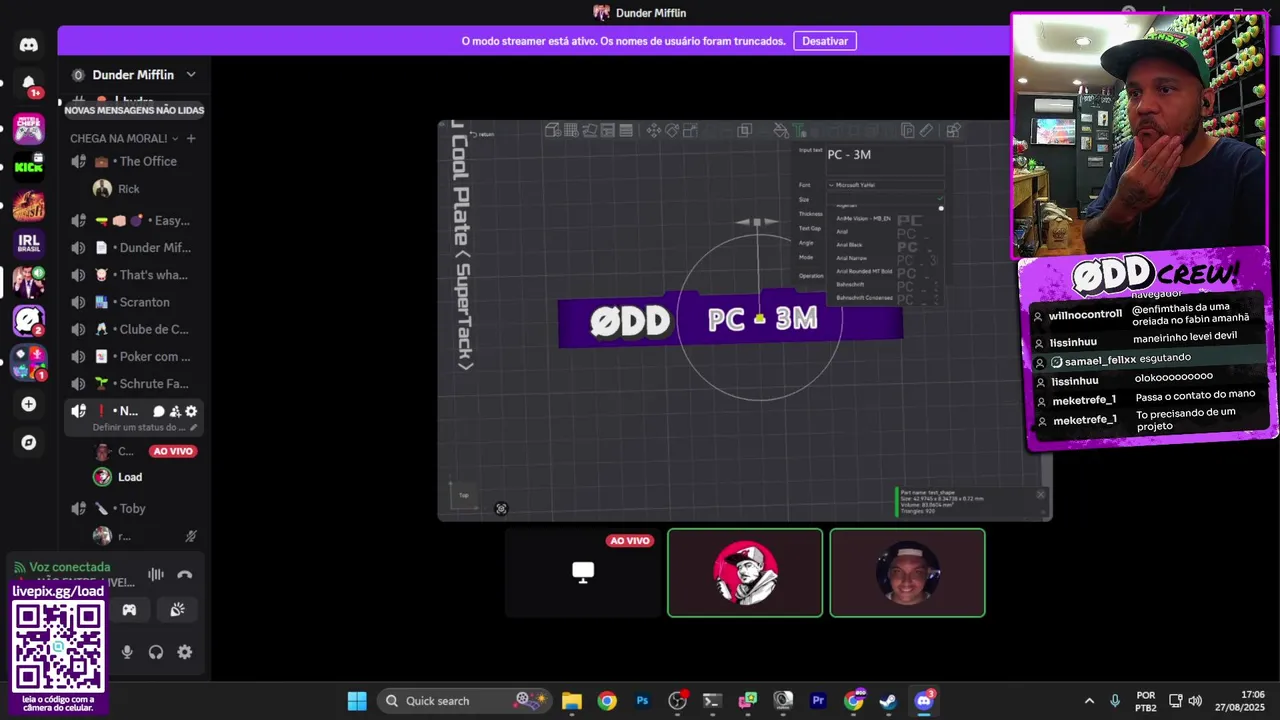Join the Poker com... voice channel
Screen dimensions: 1280x720
point(134,356)
